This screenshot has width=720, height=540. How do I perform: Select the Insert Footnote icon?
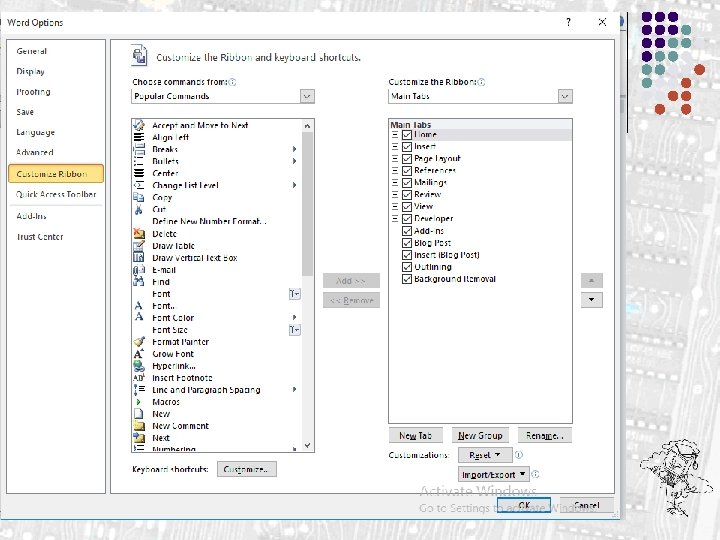tap(139, 377)
